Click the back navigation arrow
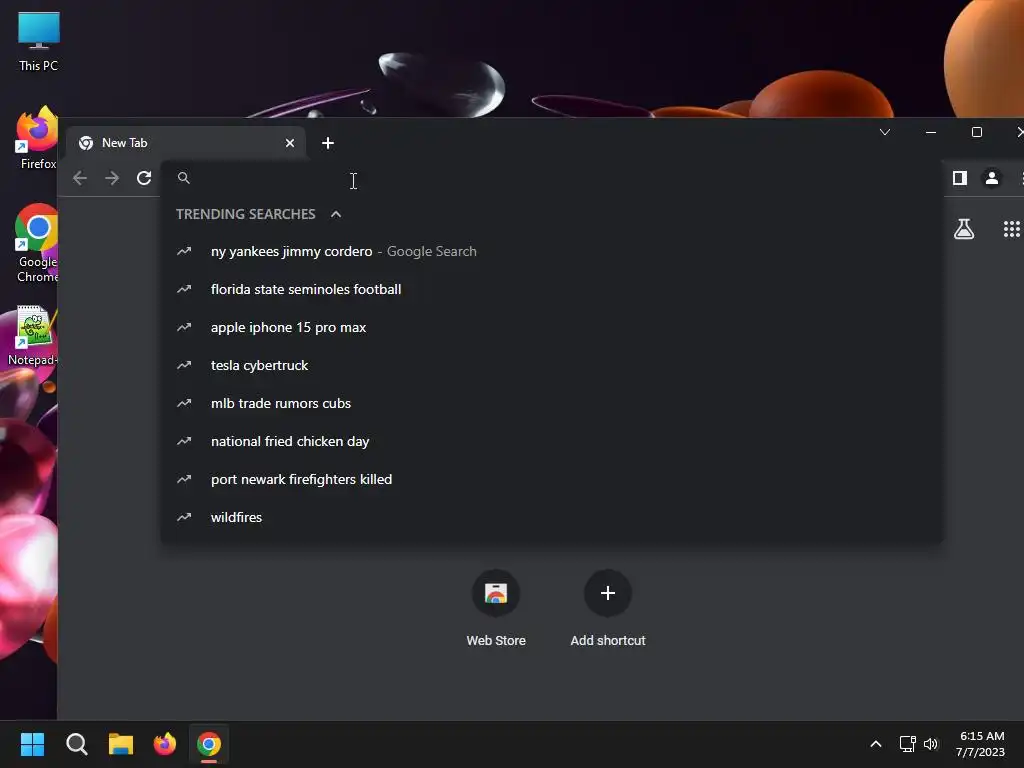 pos(80,178)
